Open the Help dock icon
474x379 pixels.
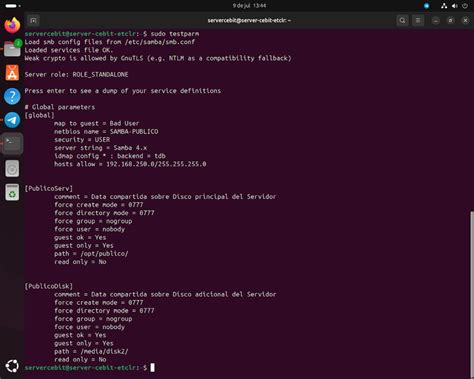click(x=12, y=96)
